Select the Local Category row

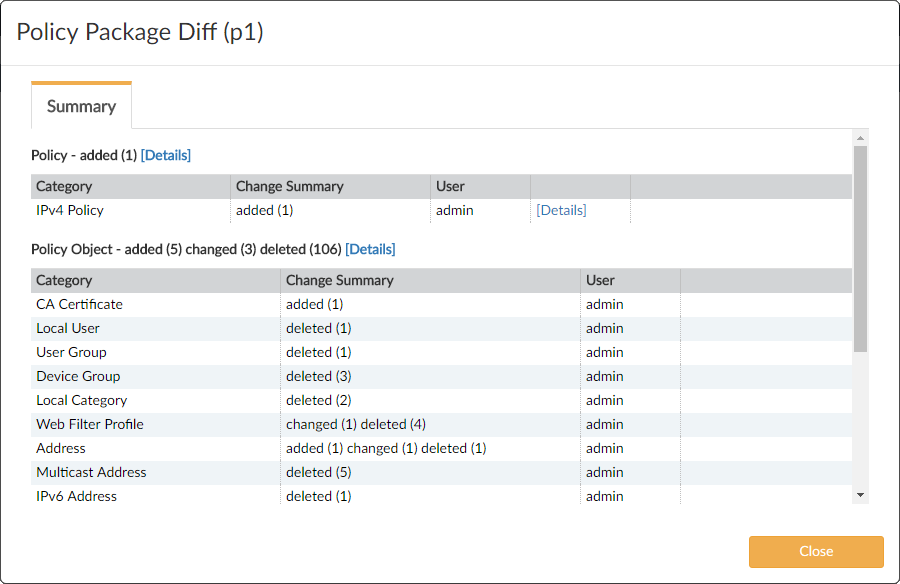81,400
